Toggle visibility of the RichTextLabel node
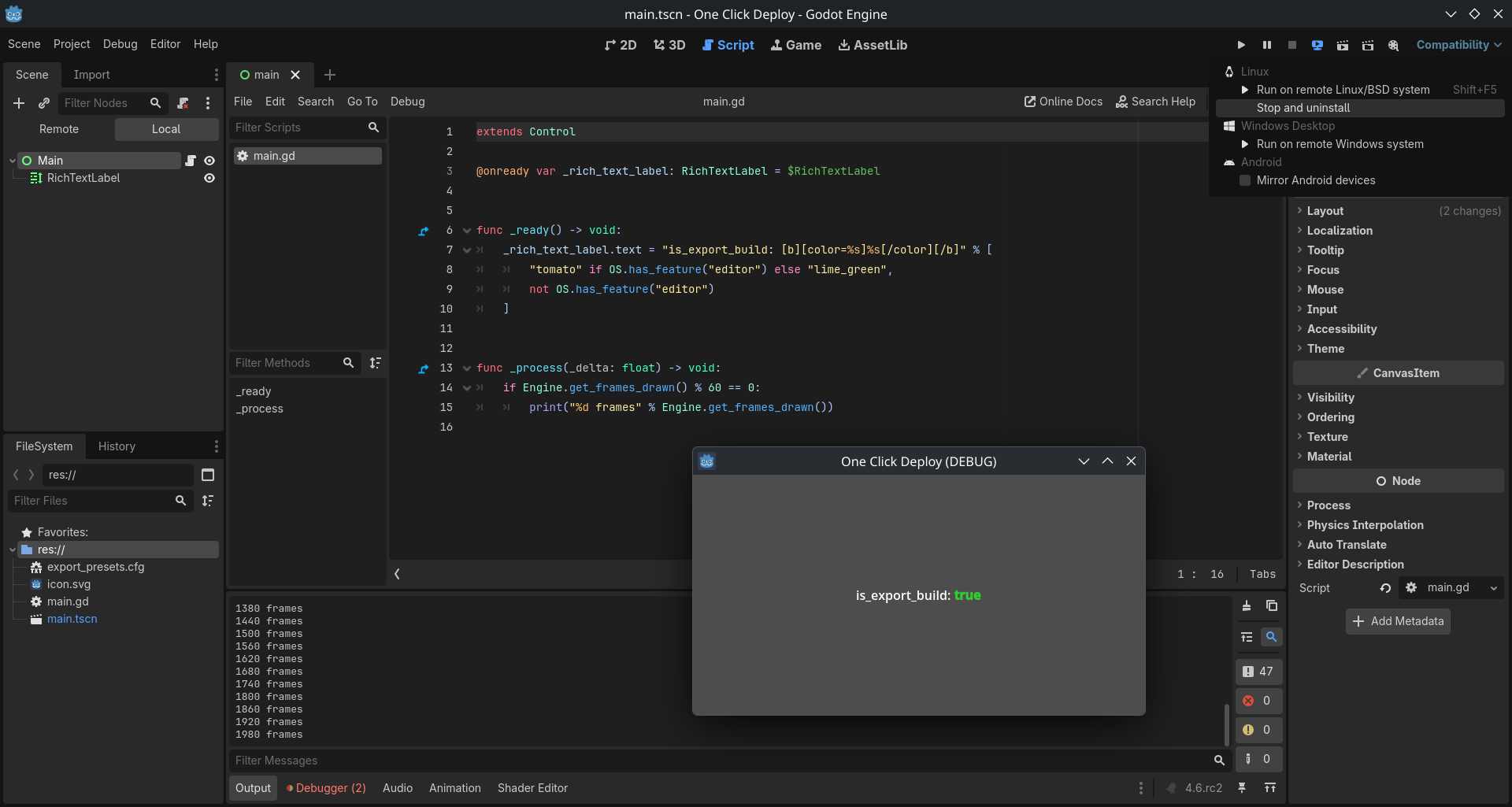This screenshot has width=1512, height=807. click(209, 178)
